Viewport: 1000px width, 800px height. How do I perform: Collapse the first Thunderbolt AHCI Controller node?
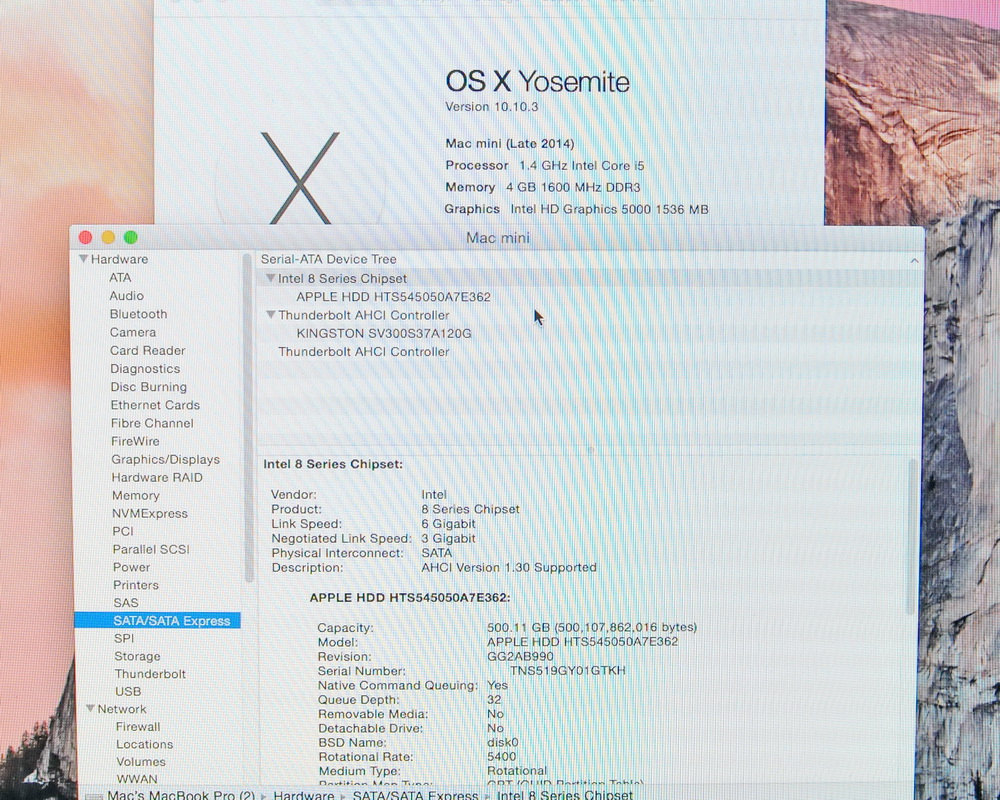(270, 315)
